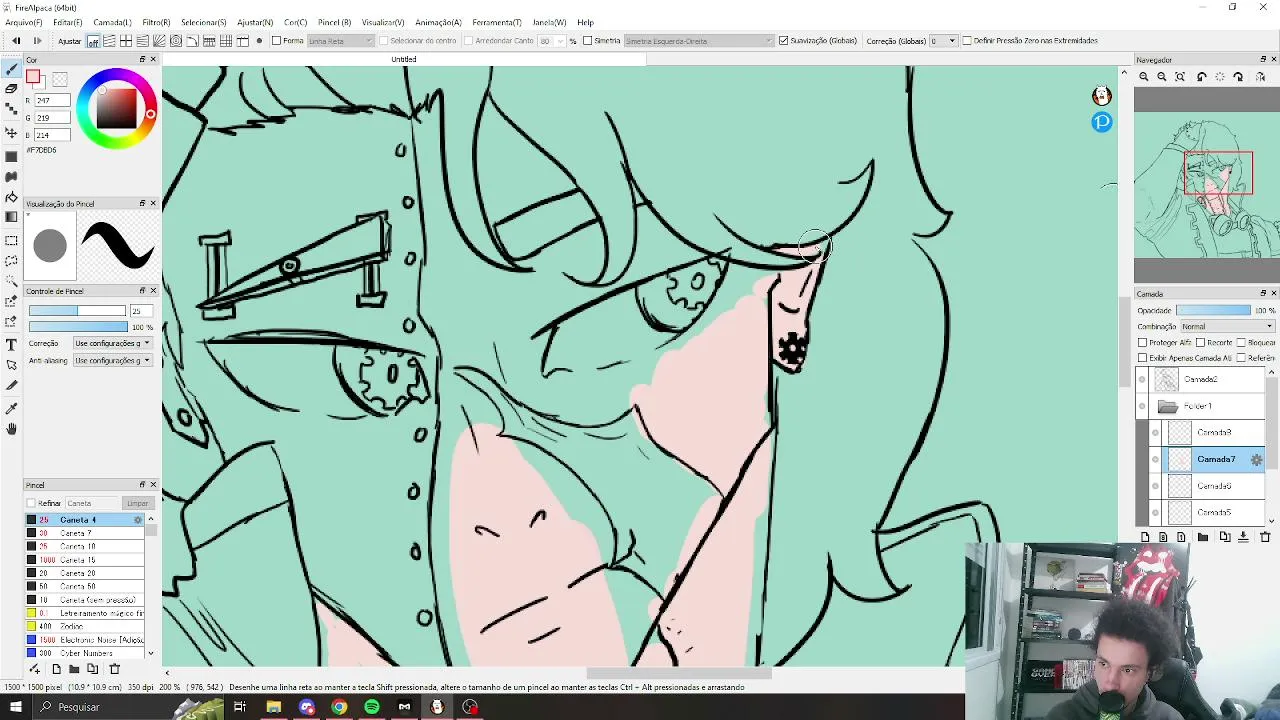Open the Arredondar Canto value dropdown
The image size is (1280, 720).
click(x=552, y=41)
